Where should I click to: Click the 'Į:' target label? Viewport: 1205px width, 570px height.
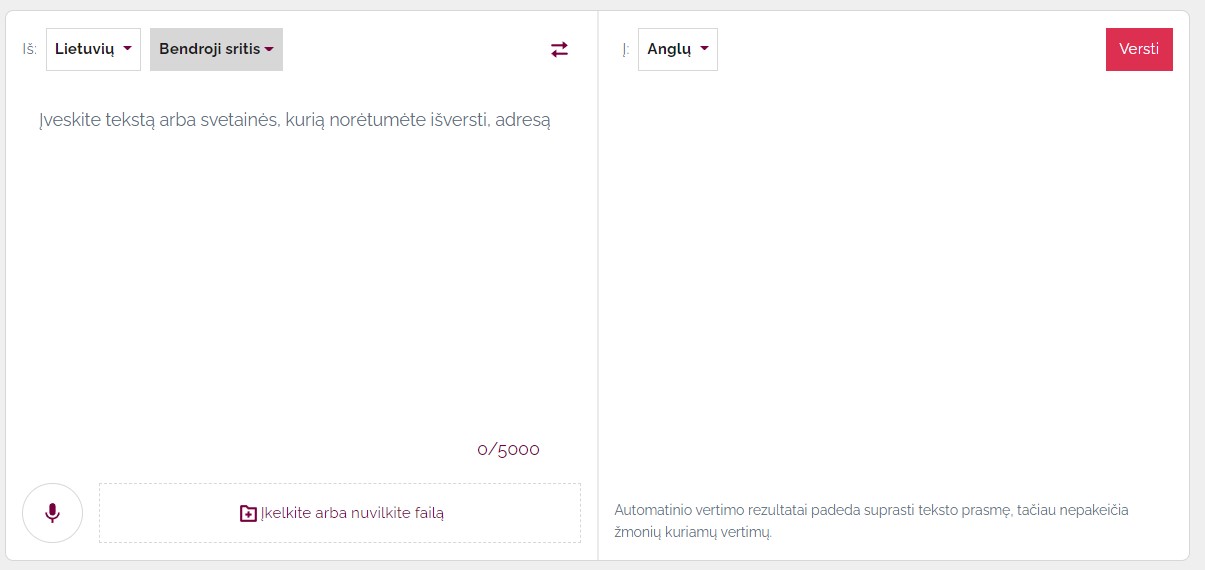click(626, 49)
